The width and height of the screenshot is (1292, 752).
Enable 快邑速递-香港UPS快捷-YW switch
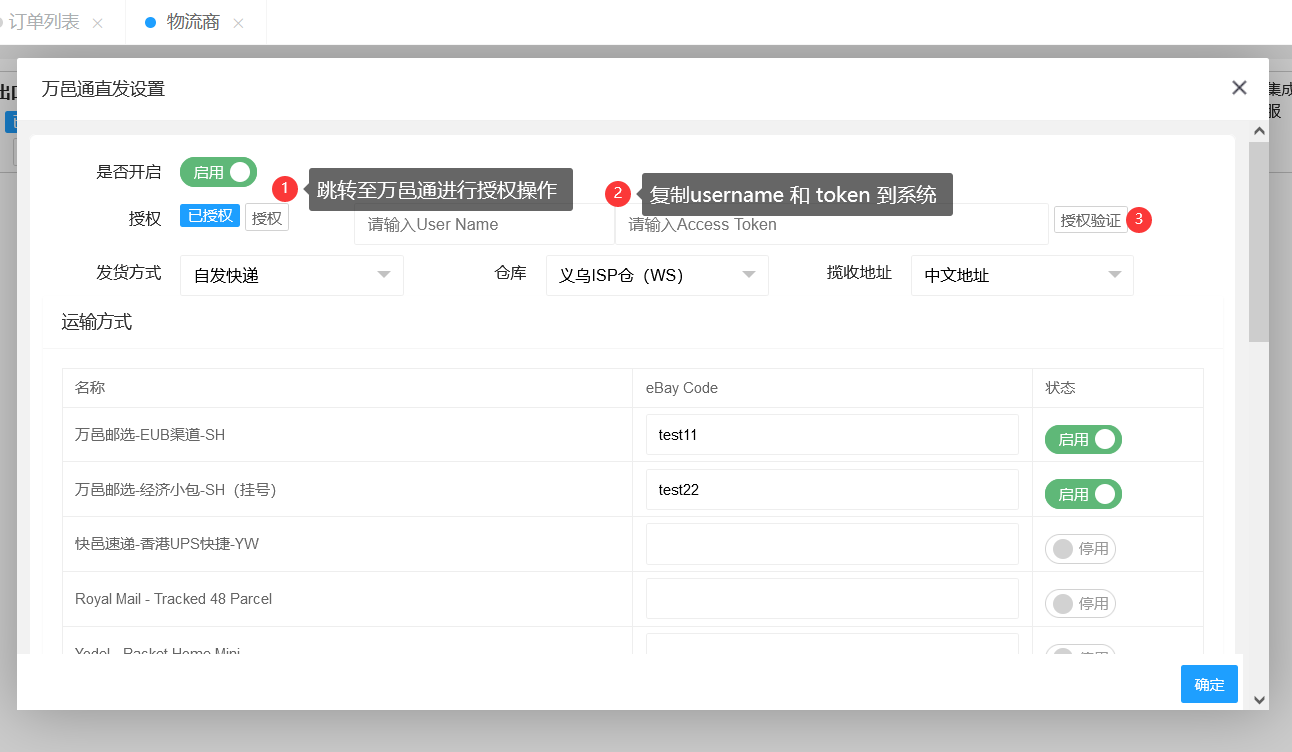[x=1080, y=549]
